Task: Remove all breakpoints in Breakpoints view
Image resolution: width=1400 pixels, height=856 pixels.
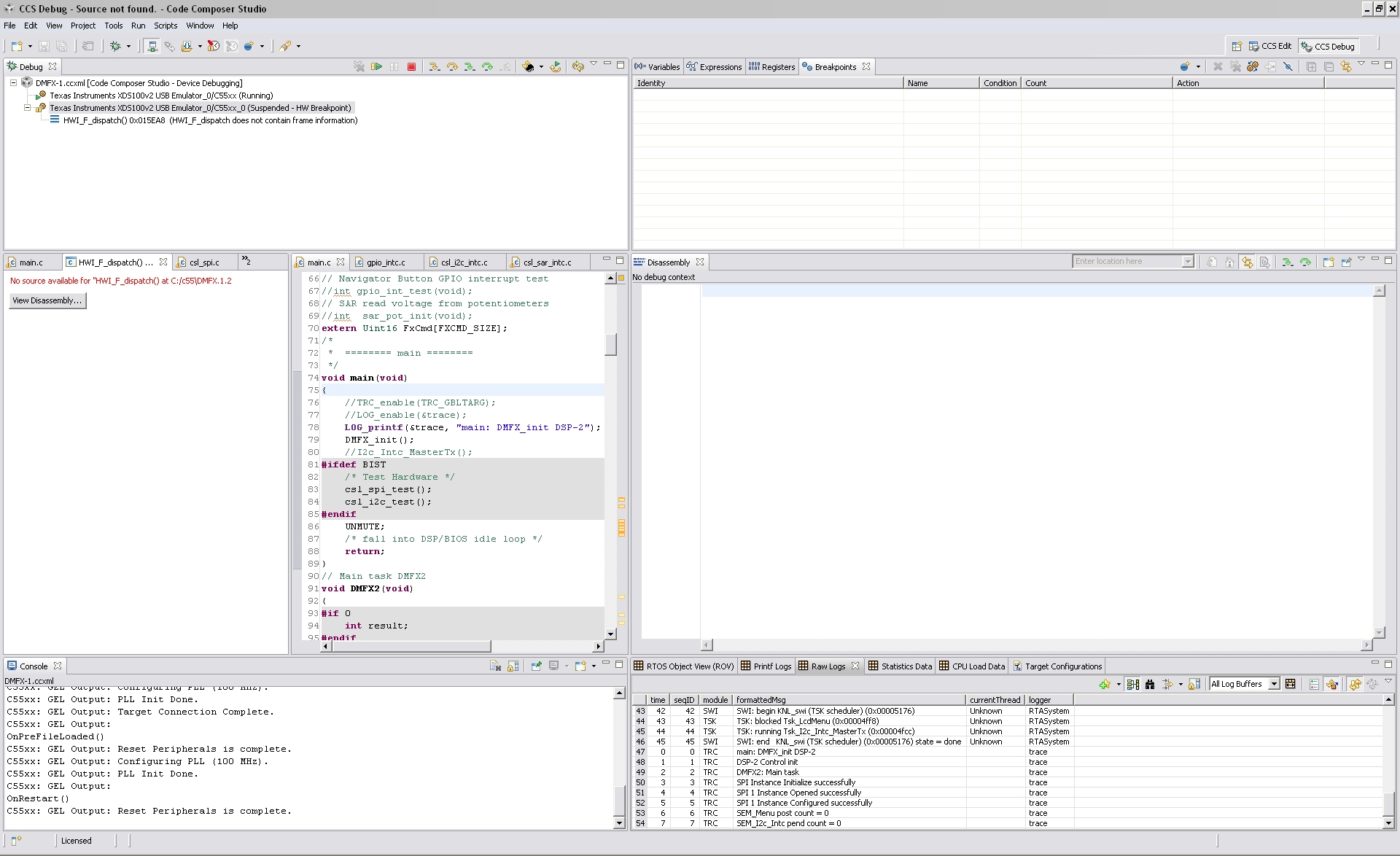Action: 1235,66
